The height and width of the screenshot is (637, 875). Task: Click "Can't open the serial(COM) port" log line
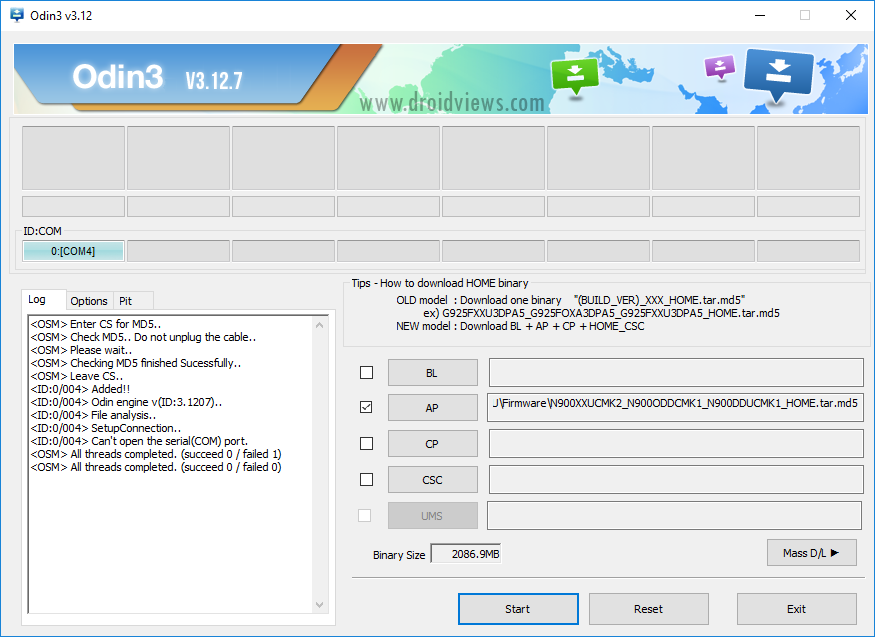[140, 441]
